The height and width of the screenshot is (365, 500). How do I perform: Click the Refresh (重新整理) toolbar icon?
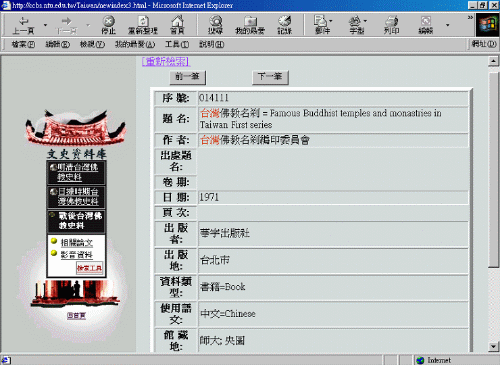pyautogui.click(x=143, y=25)
